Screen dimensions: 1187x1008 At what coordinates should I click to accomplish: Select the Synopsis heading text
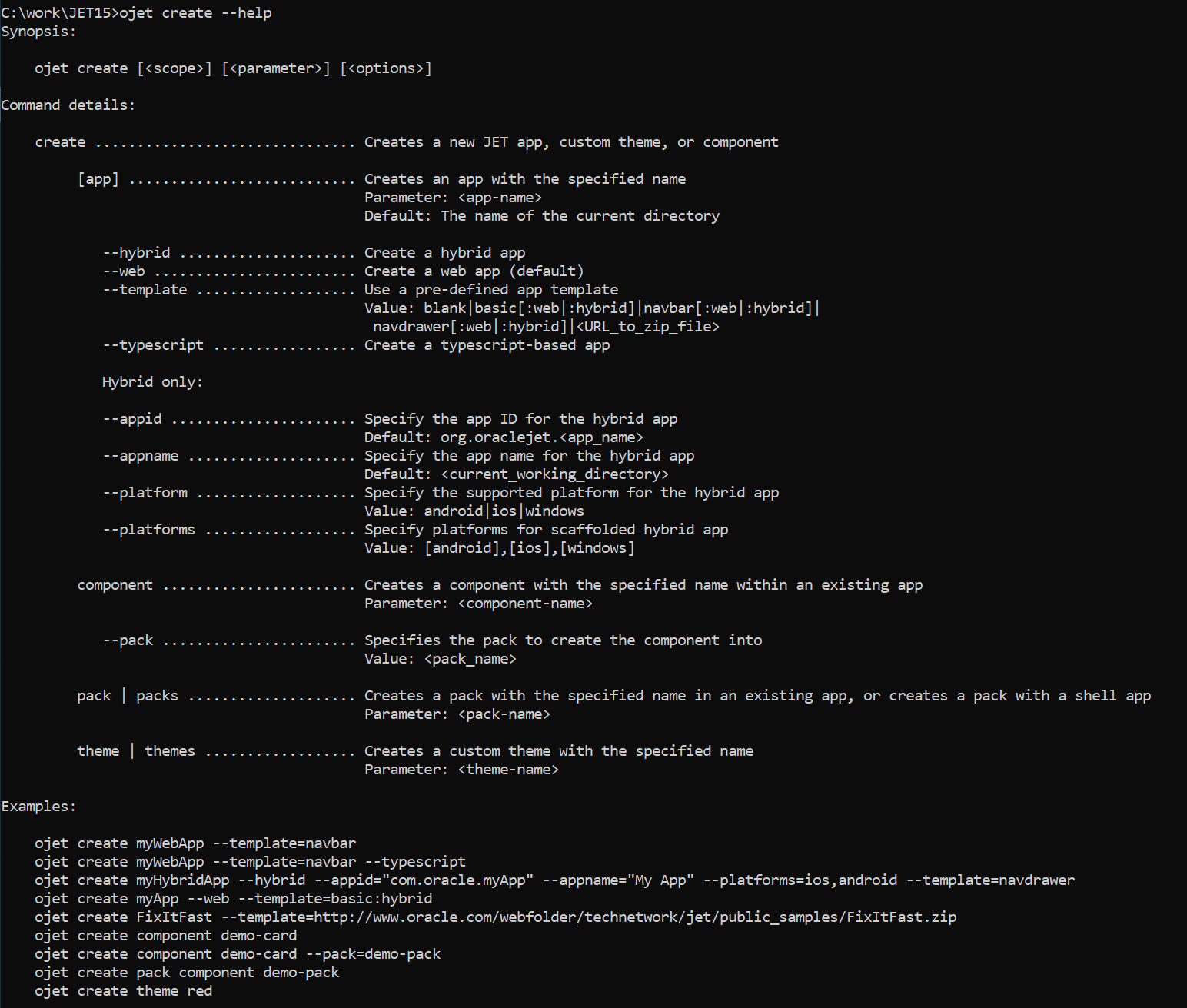37,31
